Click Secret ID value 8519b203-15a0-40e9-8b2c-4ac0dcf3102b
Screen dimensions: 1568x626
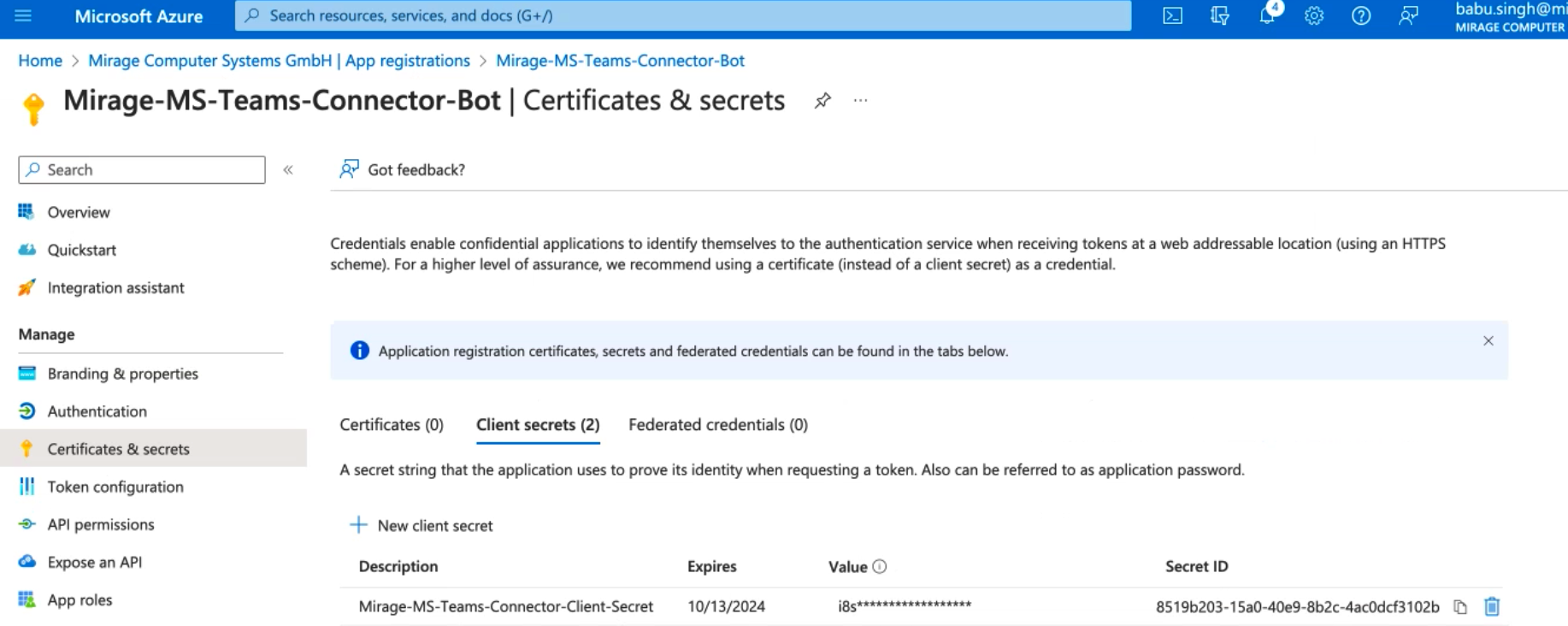[x=1298, y=607]
